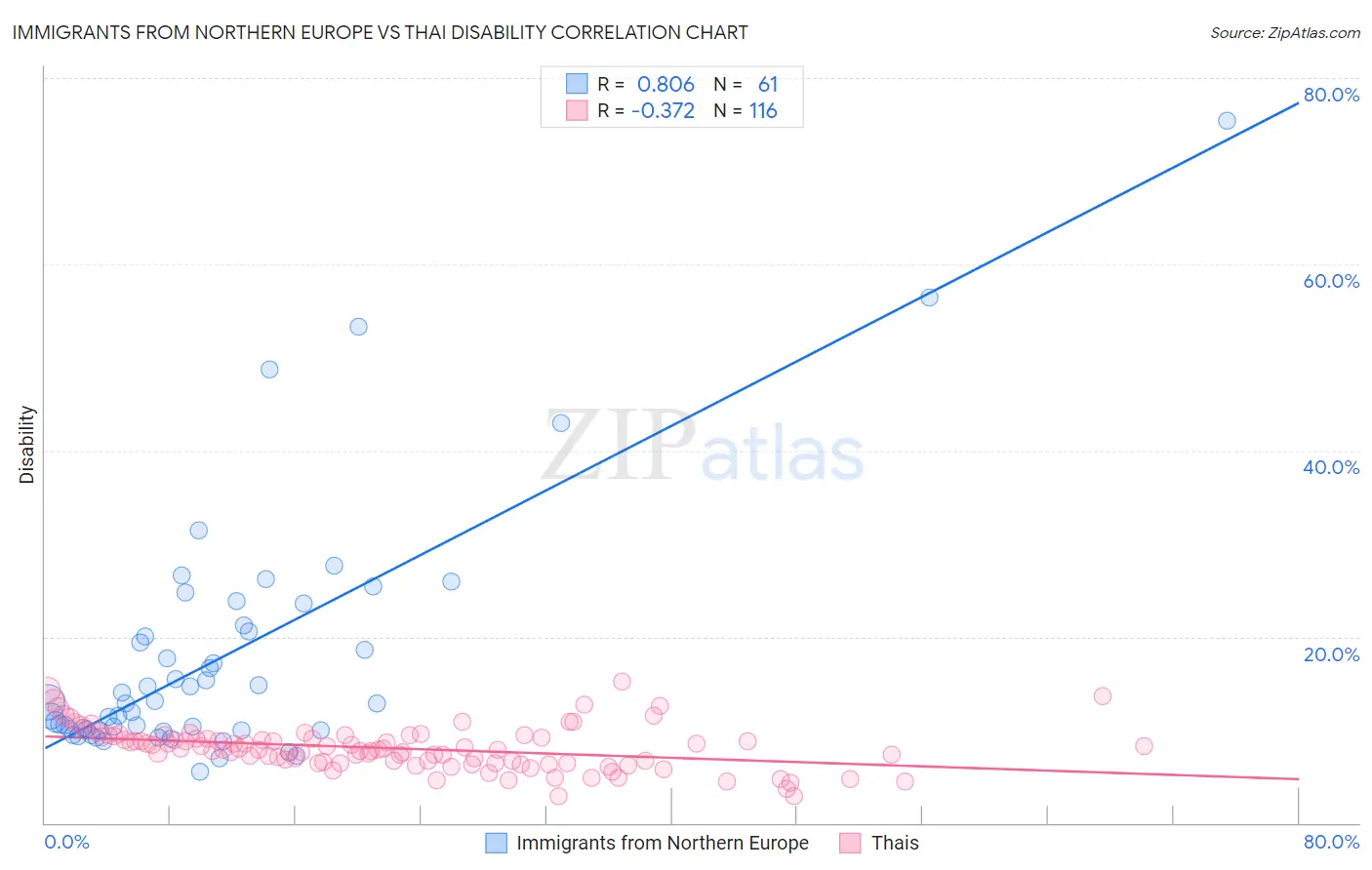The image size is (1372, 870).
Task: Click the pink data point near 14% at far right
Action: pyautogui.click(x=1103, y=696)
